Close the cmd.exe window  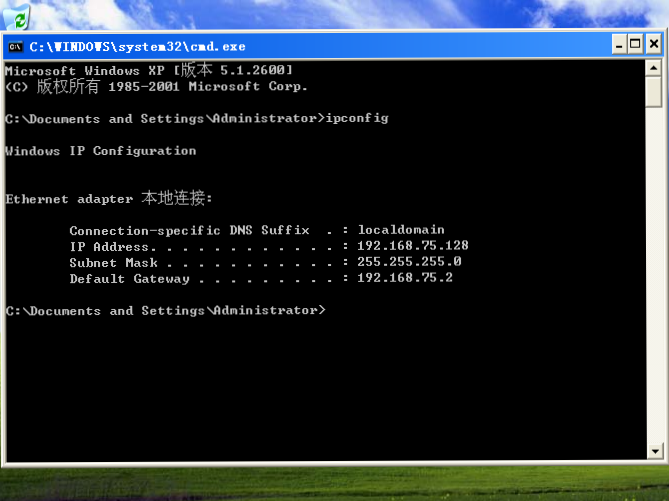click(654, 44)
